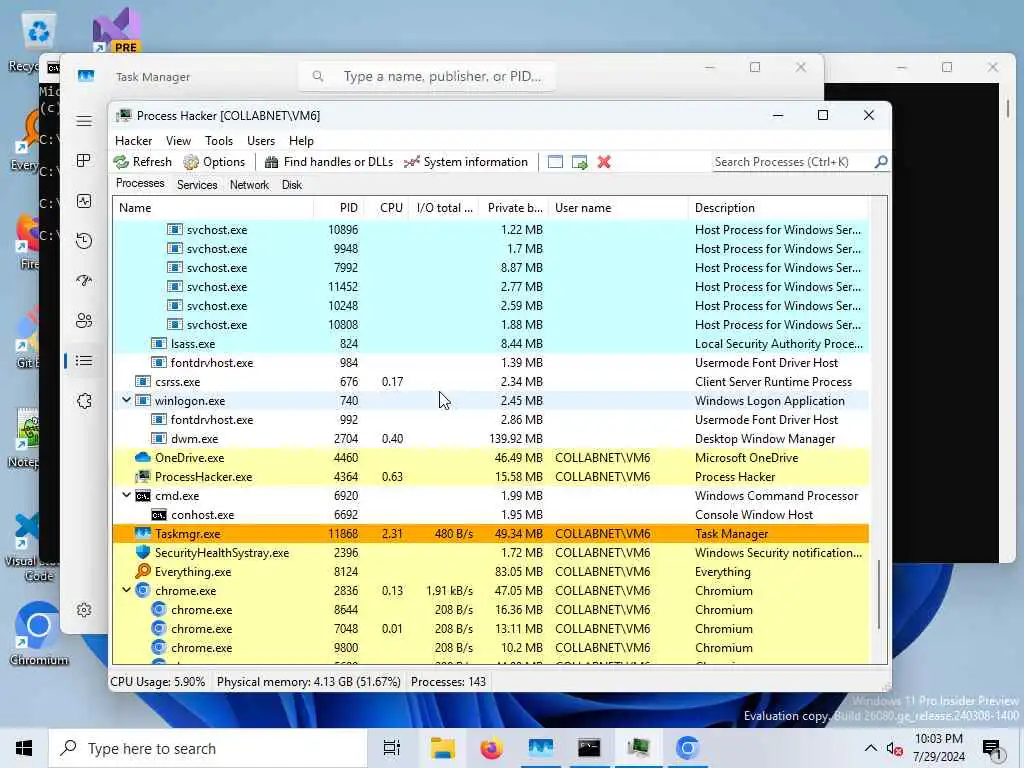Screen dimensions: 1024x768
Task: Click the Task Manager search box
Action: [427, 76]
